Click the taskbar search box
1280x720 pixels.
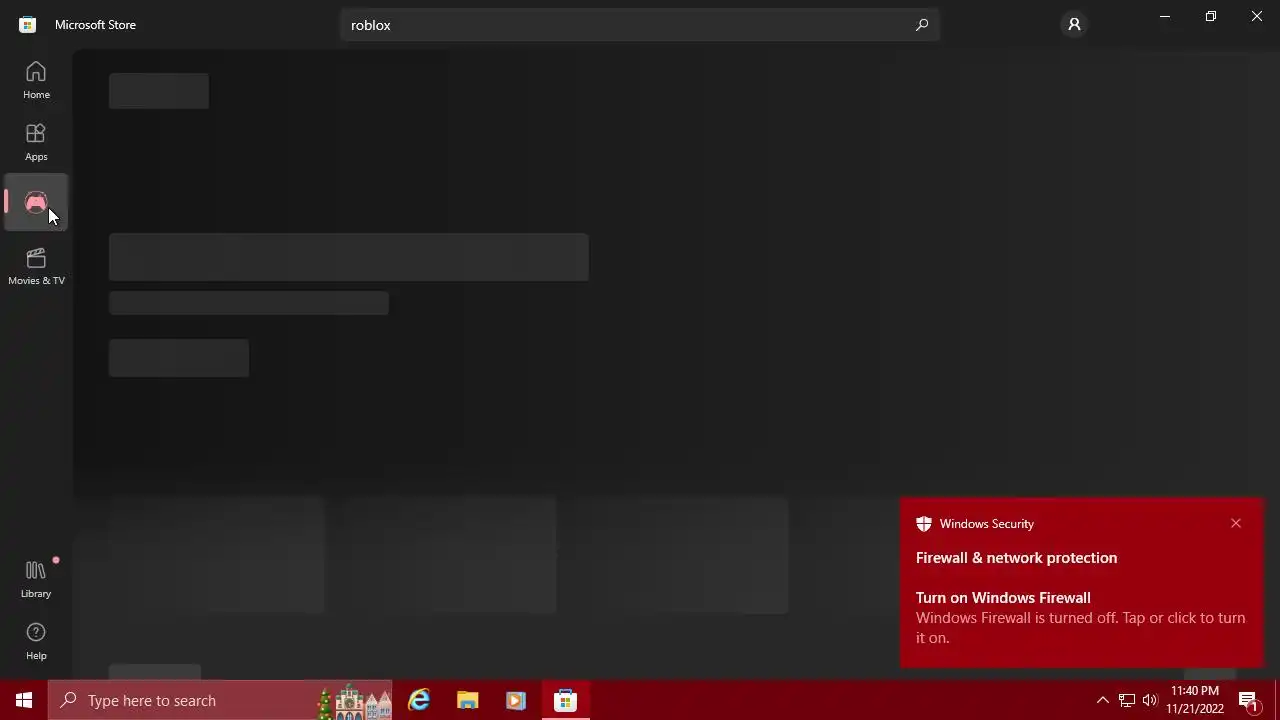tap(220, 700)
